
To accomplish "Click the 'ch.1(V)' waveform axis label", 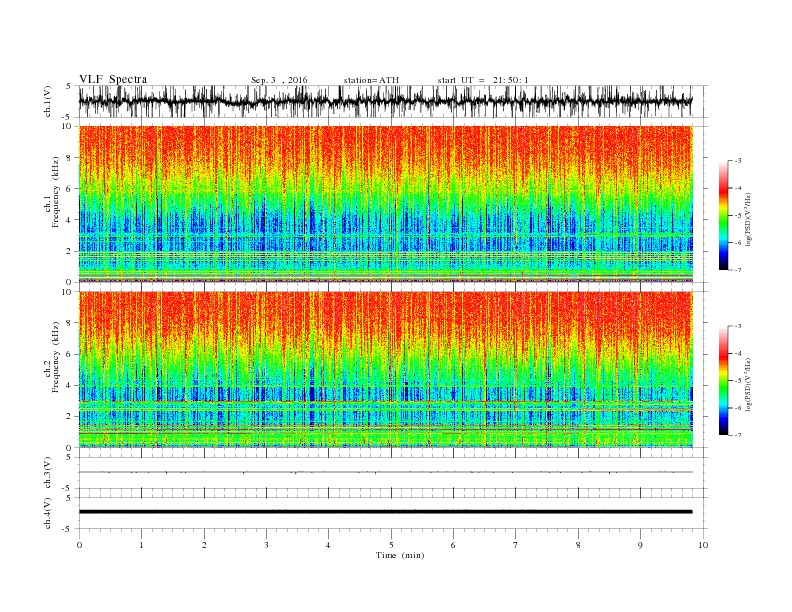I will pyautogui.click(x=48, y=101).
